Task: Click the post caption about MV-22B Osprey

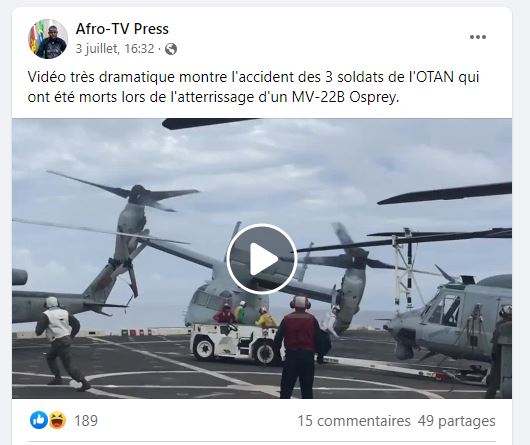Action: point(253,87)
